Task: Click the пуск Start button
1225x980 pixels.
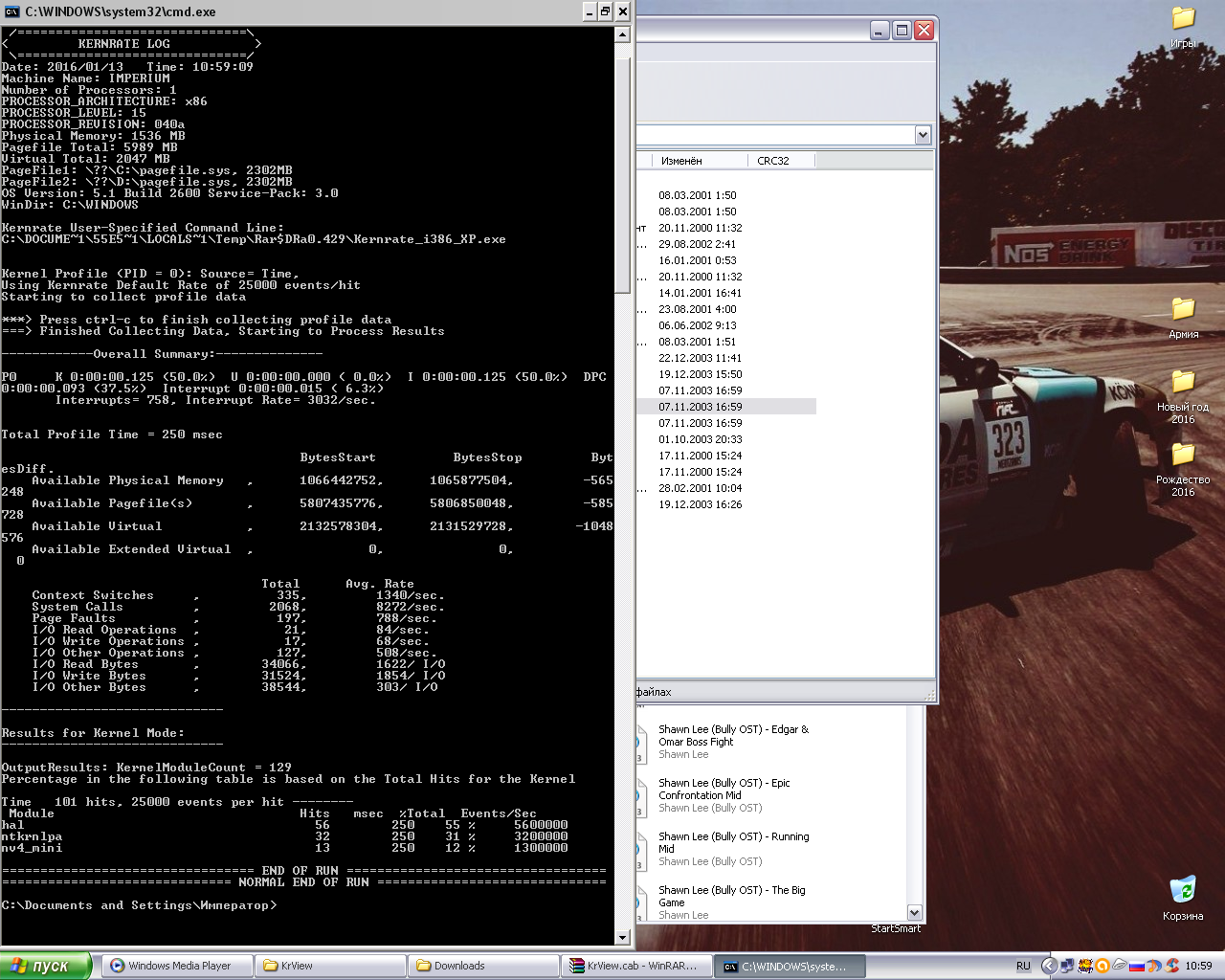Action: click(x=46, y=966)
